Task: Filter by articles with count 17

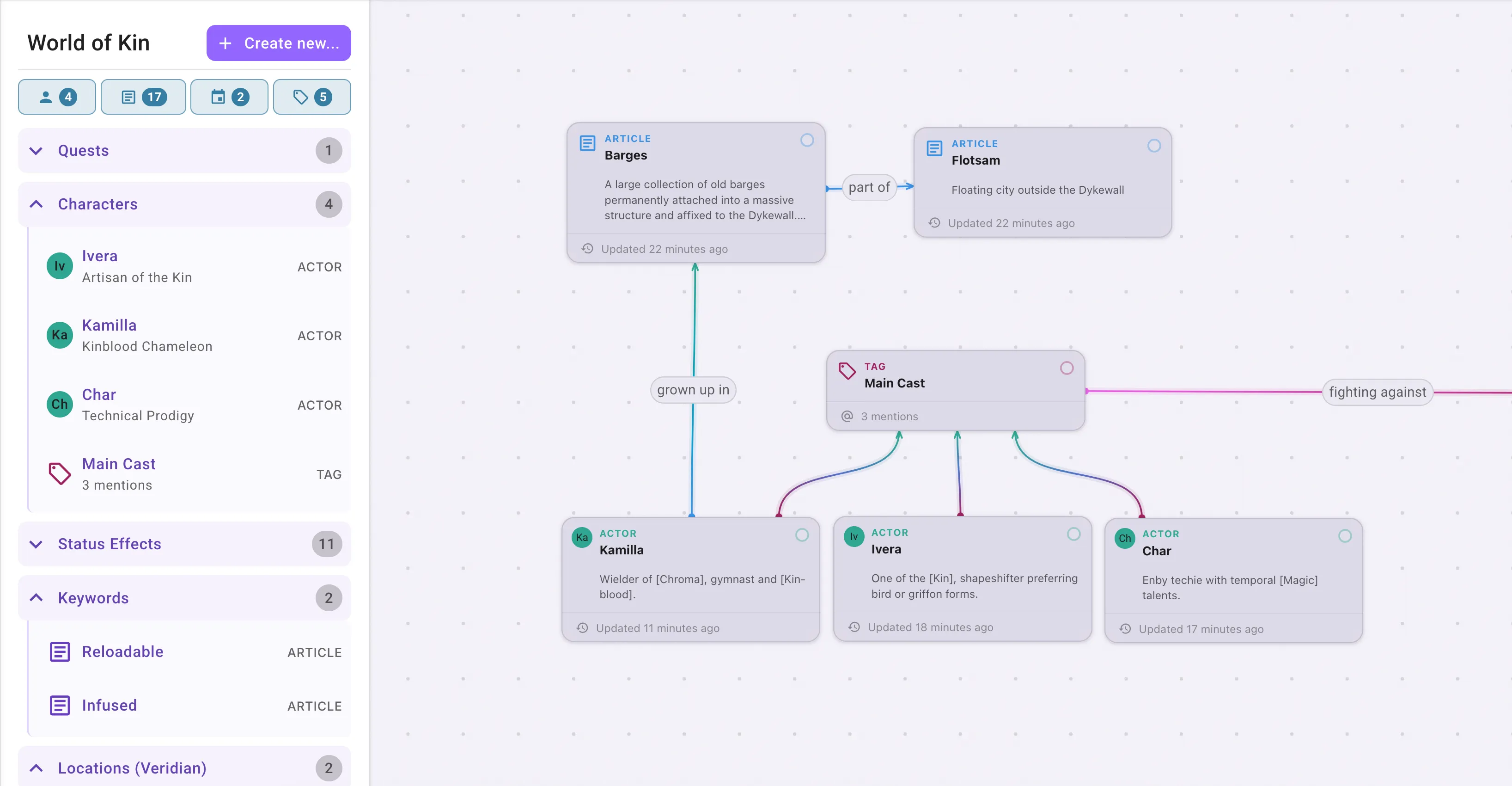Action: pos(143,97)
